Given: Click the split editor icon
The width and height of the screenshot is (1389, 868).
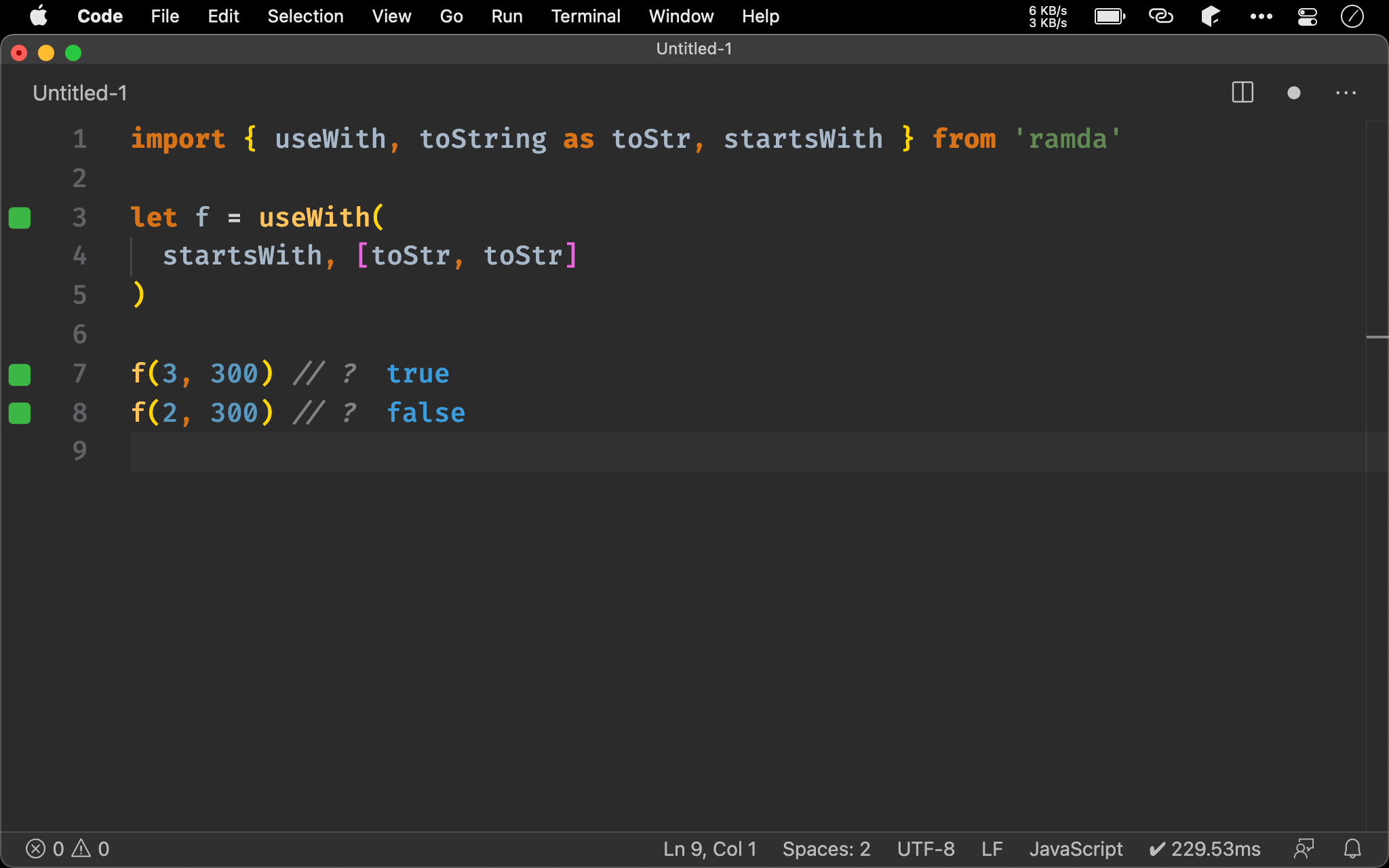Looking at the screenshot, I should point(1242,93).
